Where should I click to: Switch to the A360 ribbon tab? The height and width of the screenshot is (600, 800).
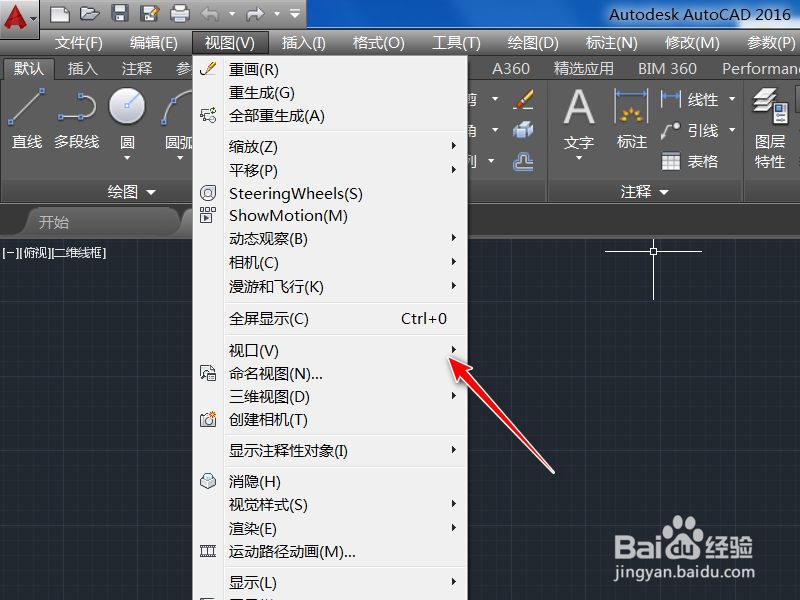point(511,68)
